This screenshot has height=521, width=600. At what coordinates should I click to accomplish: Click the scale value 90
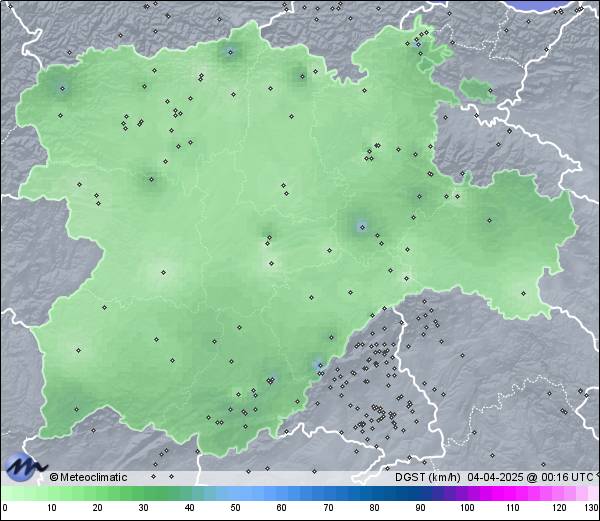pyautogui.click(x=420, y=508)
